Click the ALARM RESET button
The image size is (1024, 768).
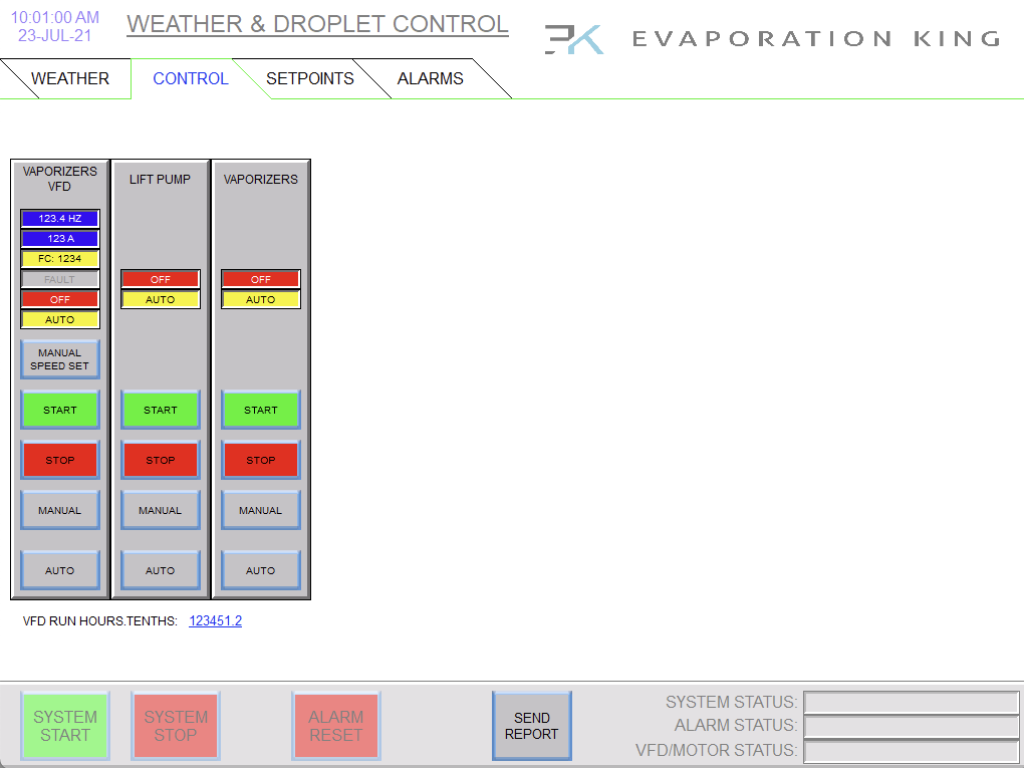click(336, 726)
